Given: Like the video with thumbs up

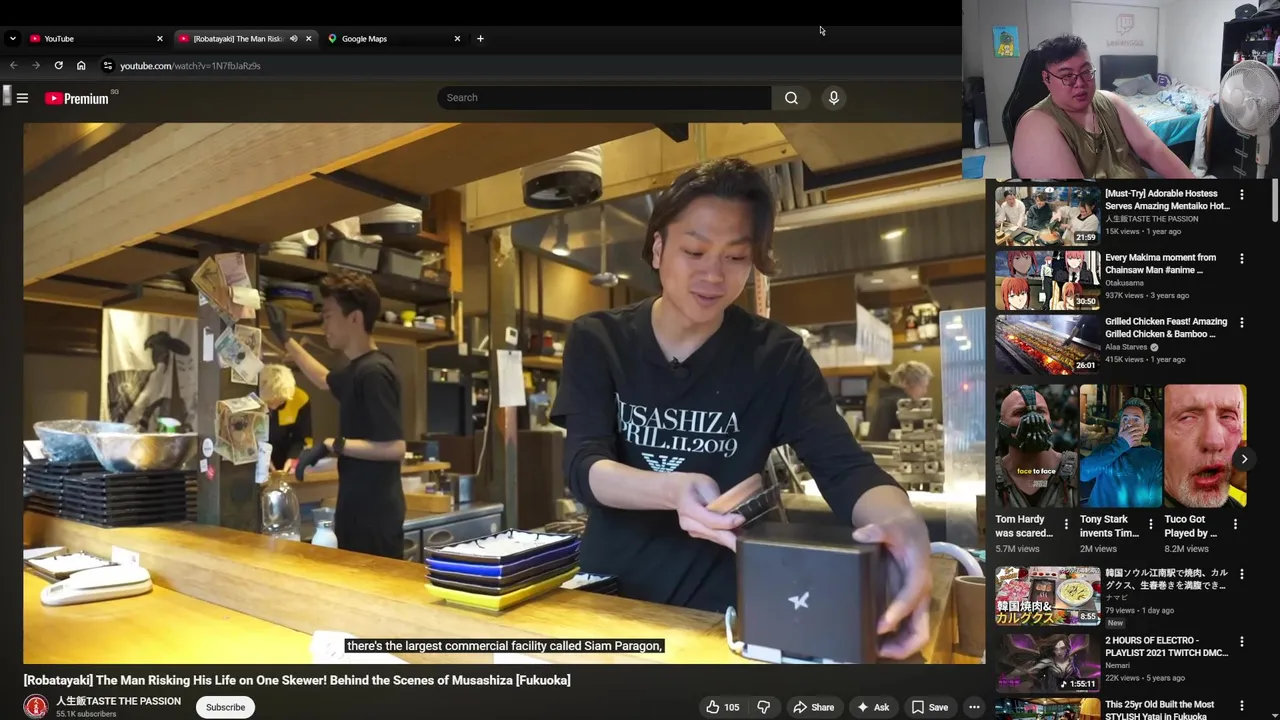Looking at the screenshot, I should [x=722, y=707].
